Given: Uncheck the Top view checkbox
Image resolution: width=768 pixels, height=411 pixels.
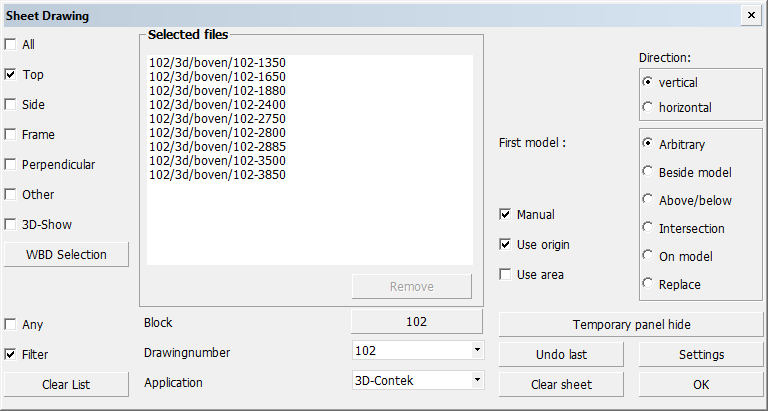Looking at the screenshot, I should tap(11, 75).
